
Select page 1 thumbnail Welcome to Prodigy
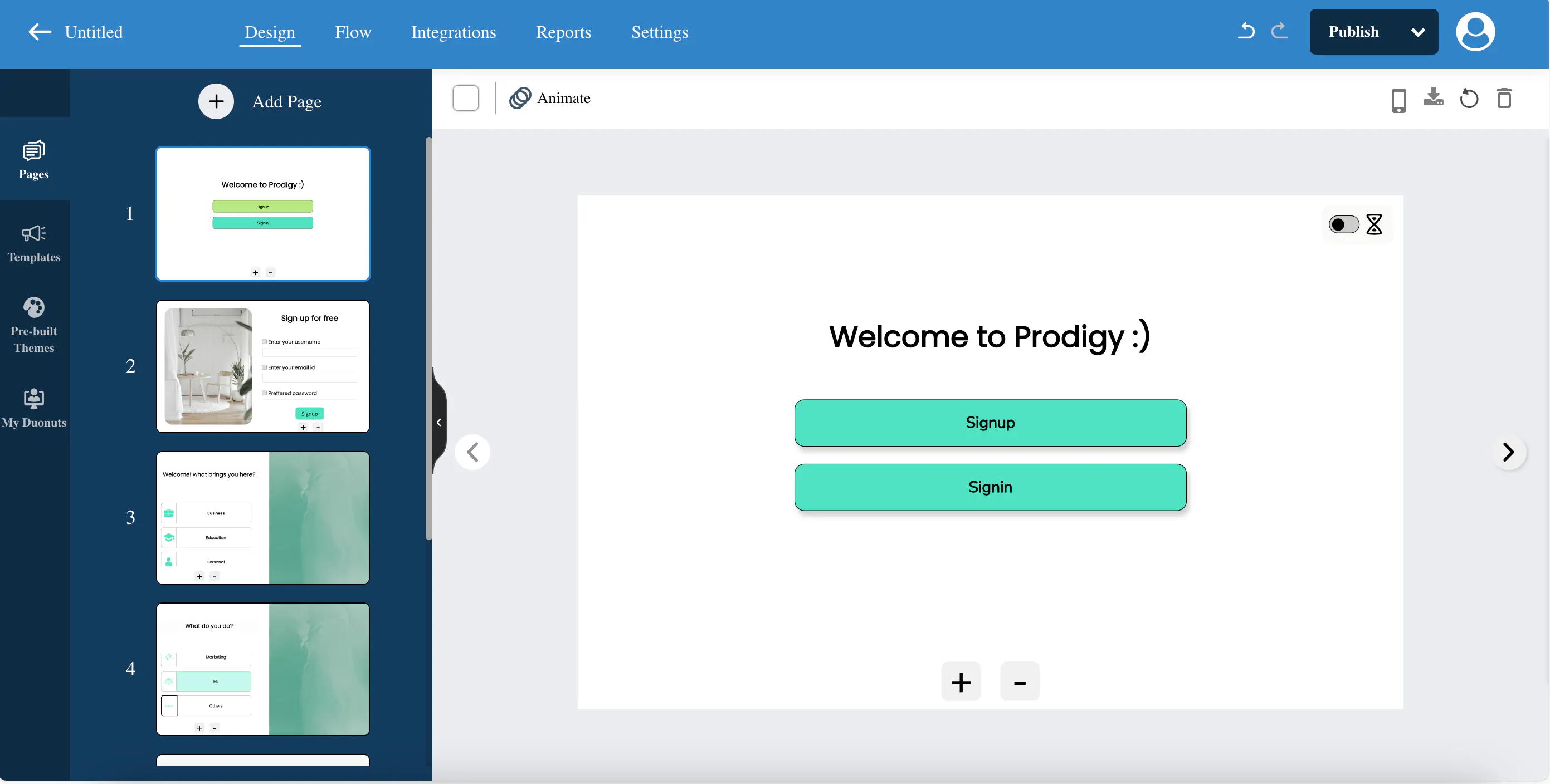pyautogui.click(x=263, y=213)
